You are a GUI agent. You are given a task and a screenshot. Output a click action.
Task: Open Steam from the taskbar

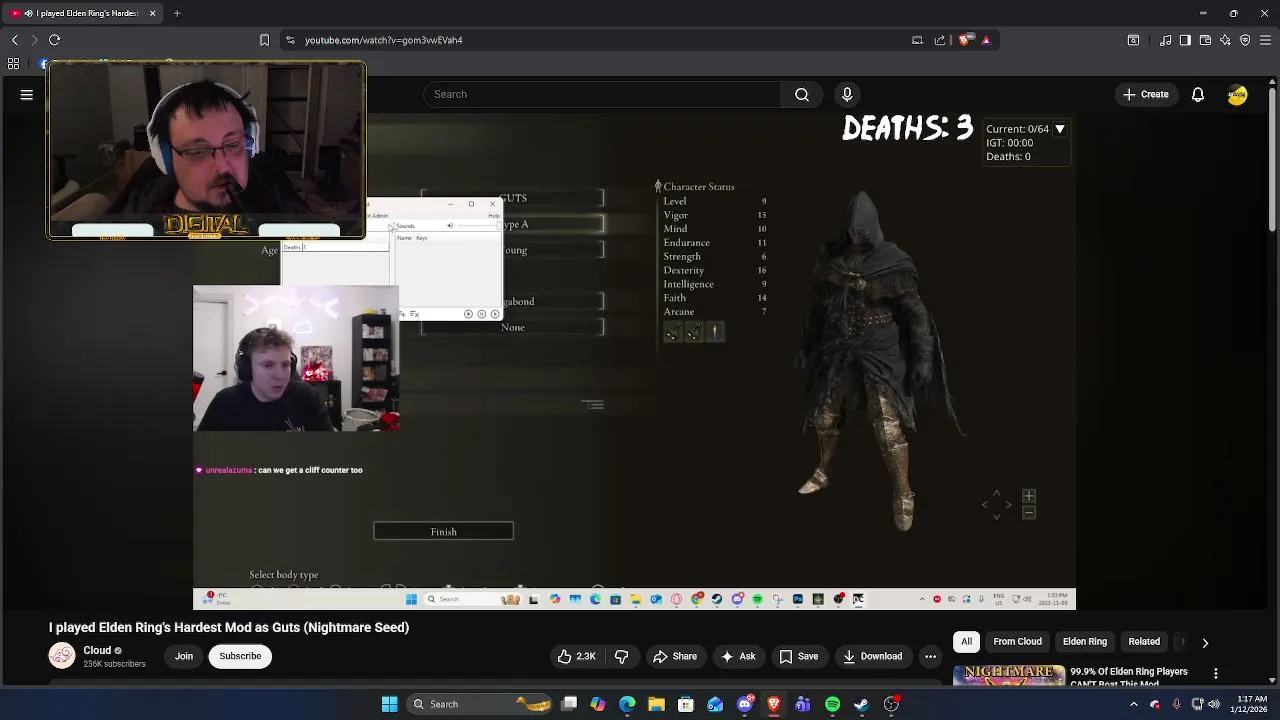coord(862,704)
